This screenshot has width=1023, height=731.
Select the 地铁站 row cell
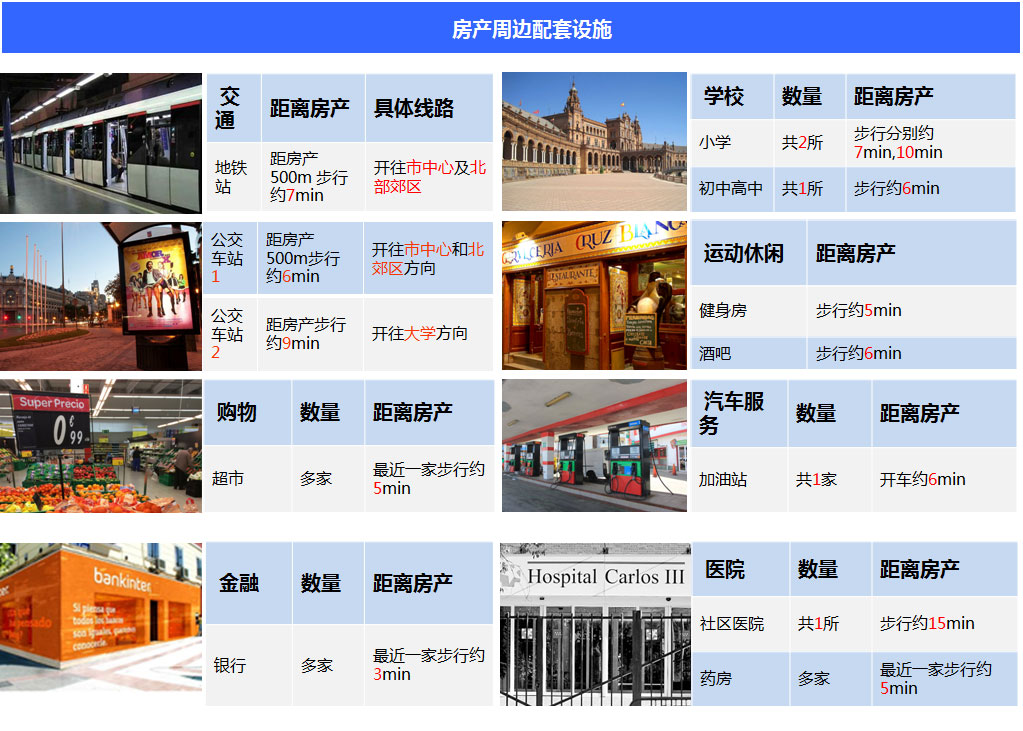coord(233,177)
